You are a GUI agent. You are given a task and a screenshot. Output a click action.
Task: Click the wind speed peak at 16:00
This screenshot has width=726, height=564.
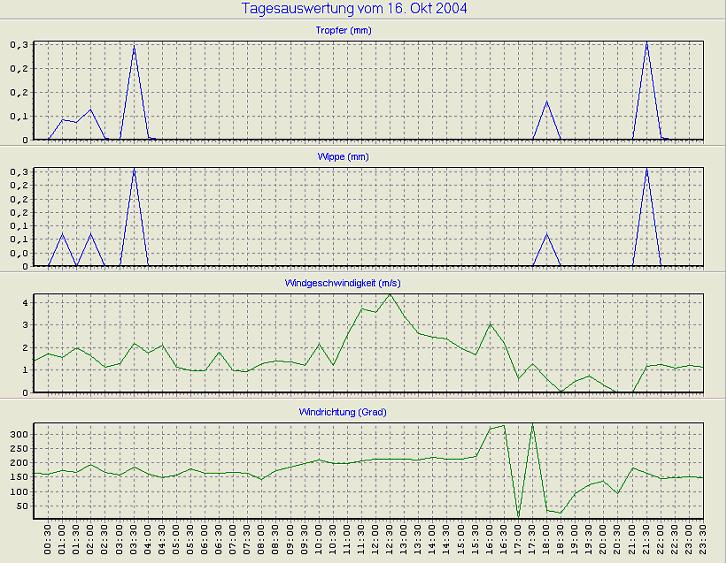coord(490,324)
